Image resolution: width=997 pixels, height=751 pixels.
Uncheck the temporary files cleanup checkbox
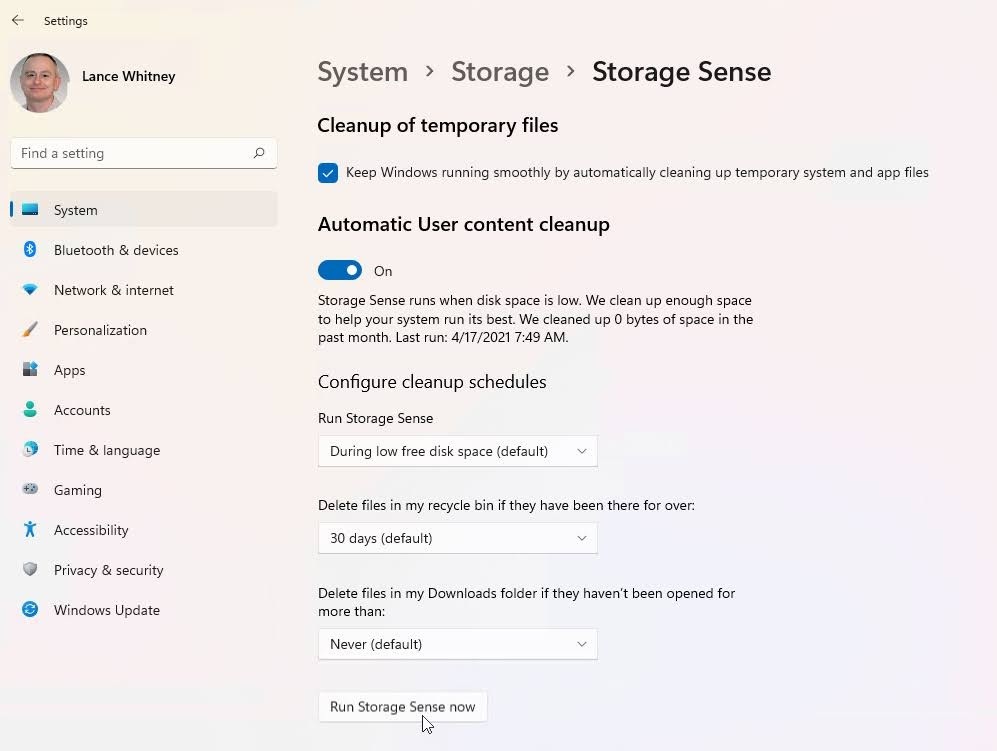coord(328,173)
